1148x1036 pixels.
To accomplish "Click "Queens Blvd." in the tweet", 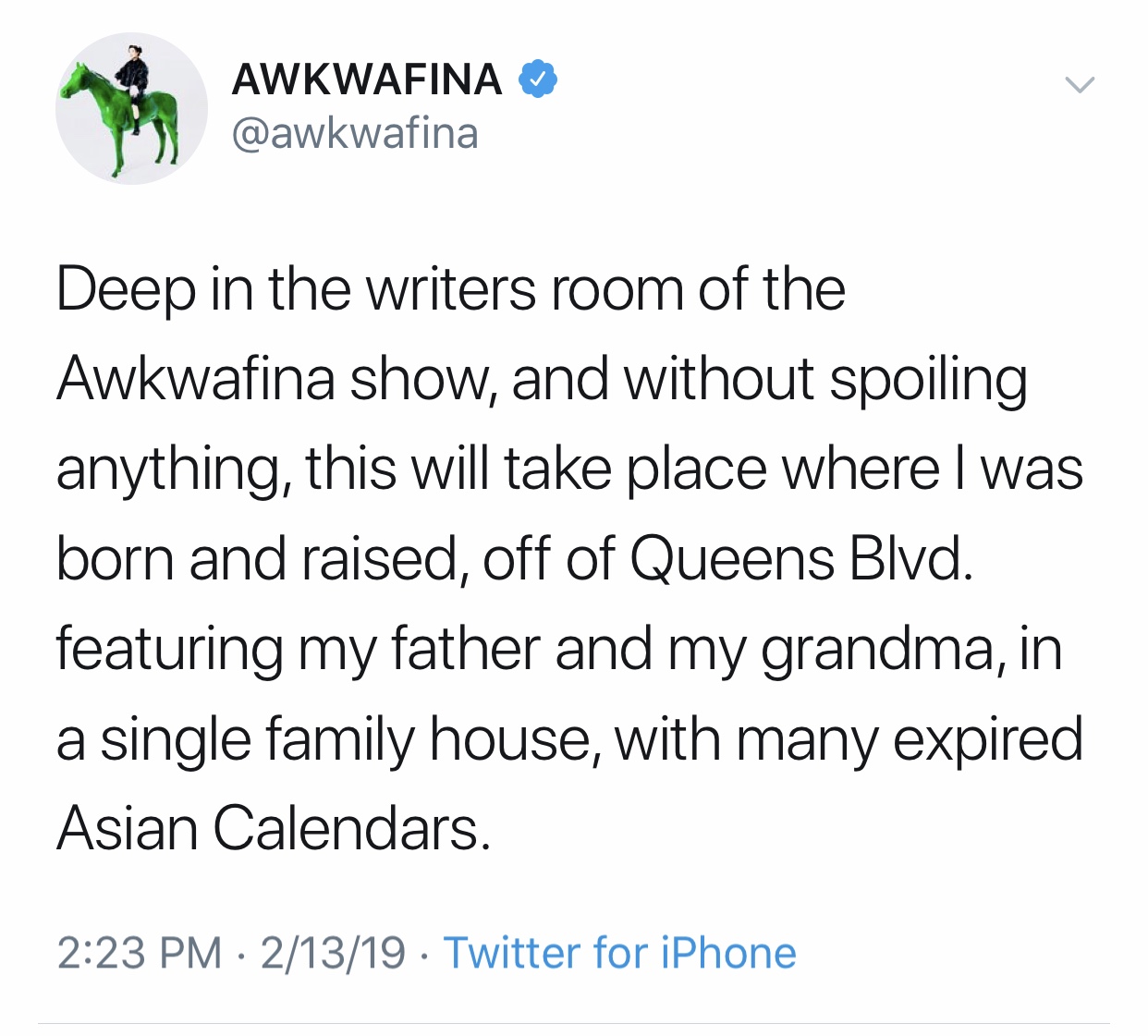I will click(801, 559).
